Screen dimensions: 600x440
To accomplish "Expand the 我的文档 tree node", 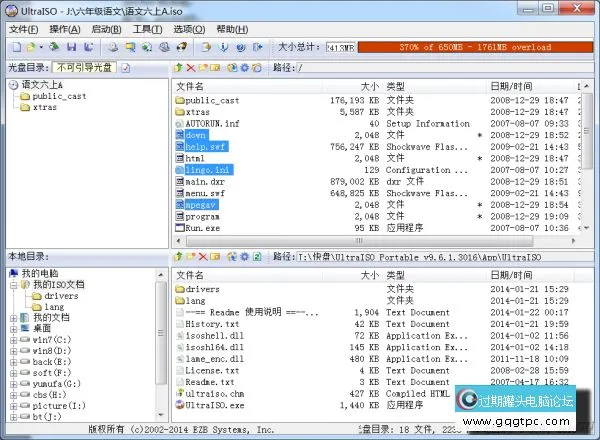I will [x=14, y=318].
